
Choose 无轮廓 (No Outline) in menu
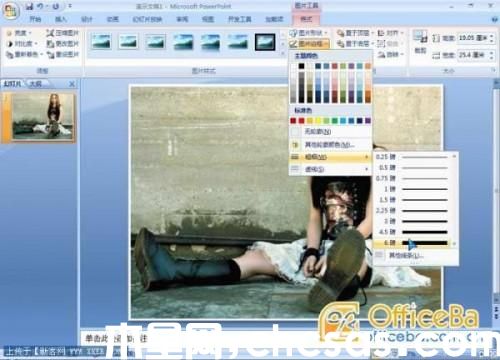point(330,132)
